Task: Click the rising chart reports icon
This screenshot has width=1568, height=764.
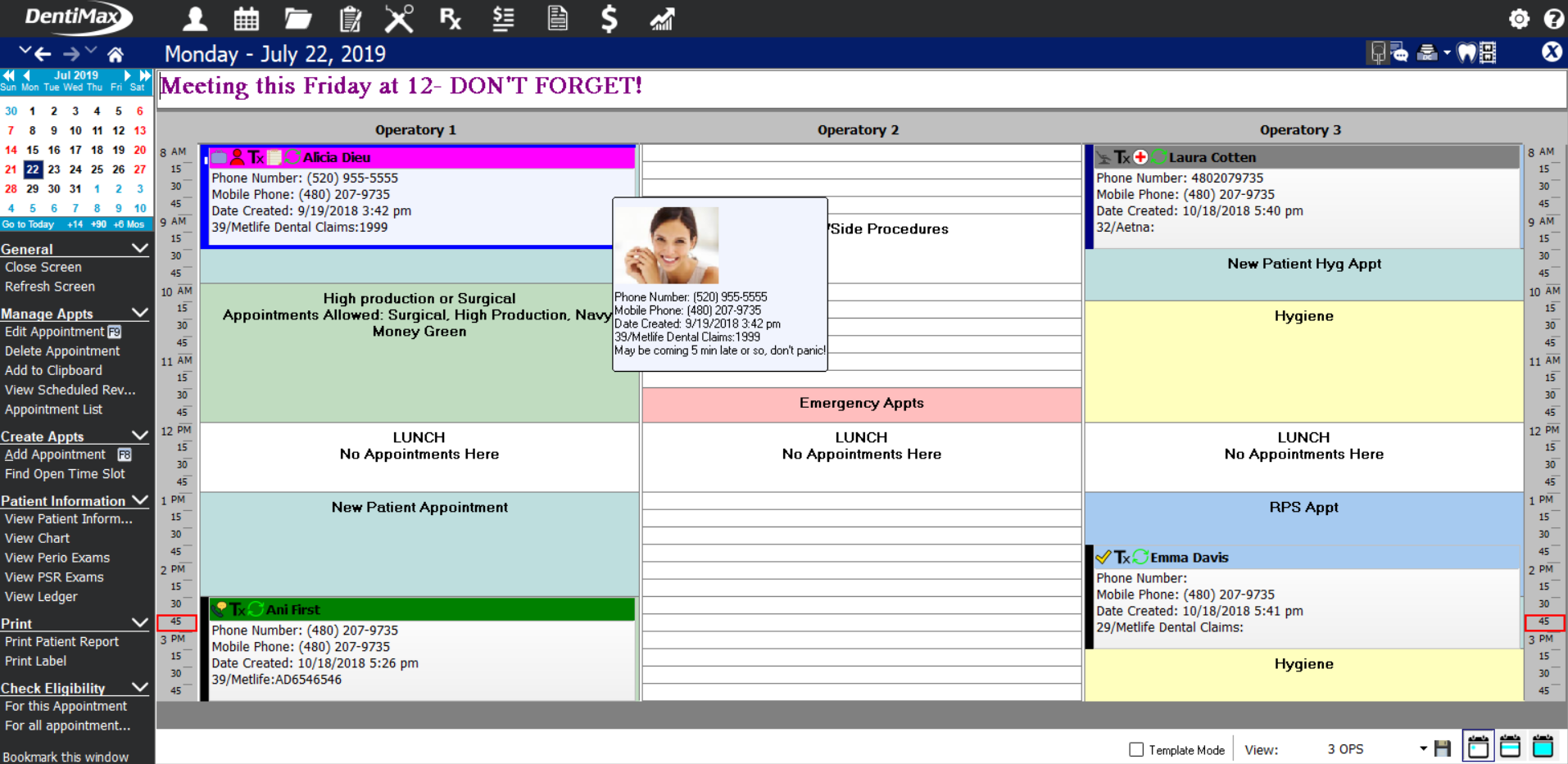Action: pyautogui.click(x=662, y=18)
